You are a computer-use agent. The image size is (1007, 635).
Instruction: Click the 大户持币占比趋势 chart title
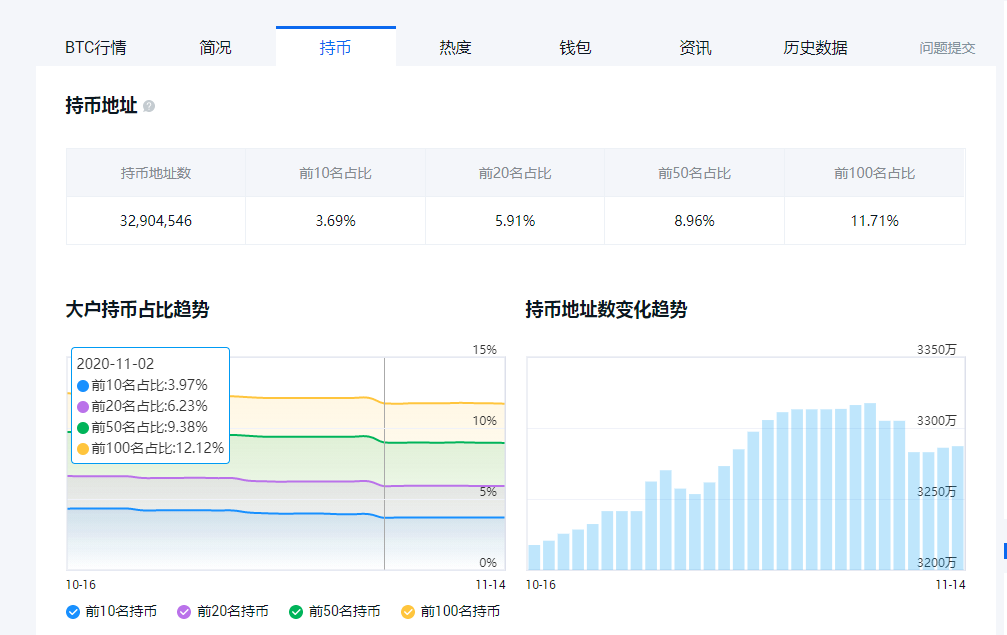[x=137, y=309]
